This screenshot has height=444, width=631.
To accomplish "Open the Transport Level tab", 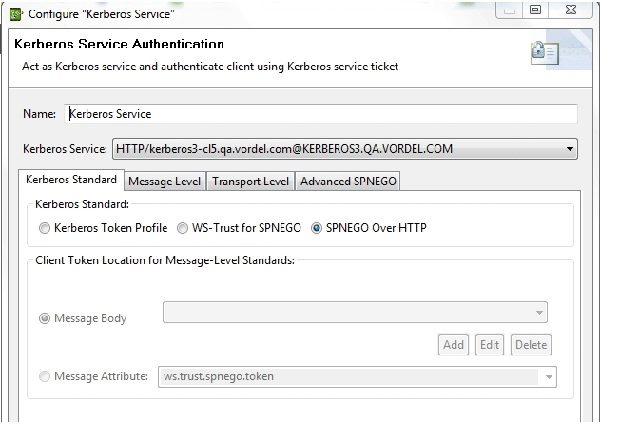I will point(250,181).
